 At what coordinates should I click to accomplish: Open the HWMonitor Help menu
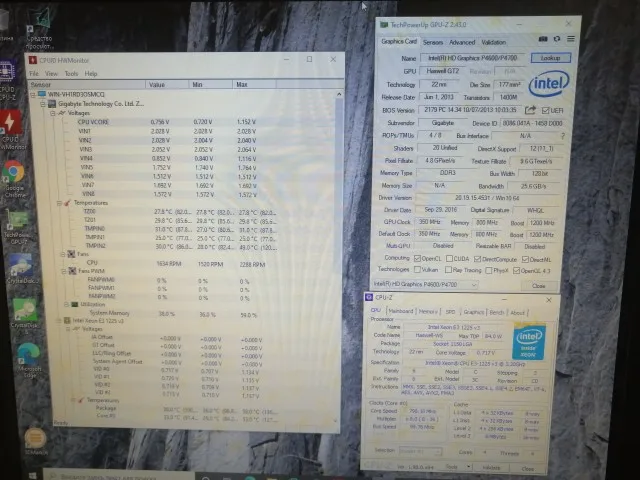pos(91,74)
